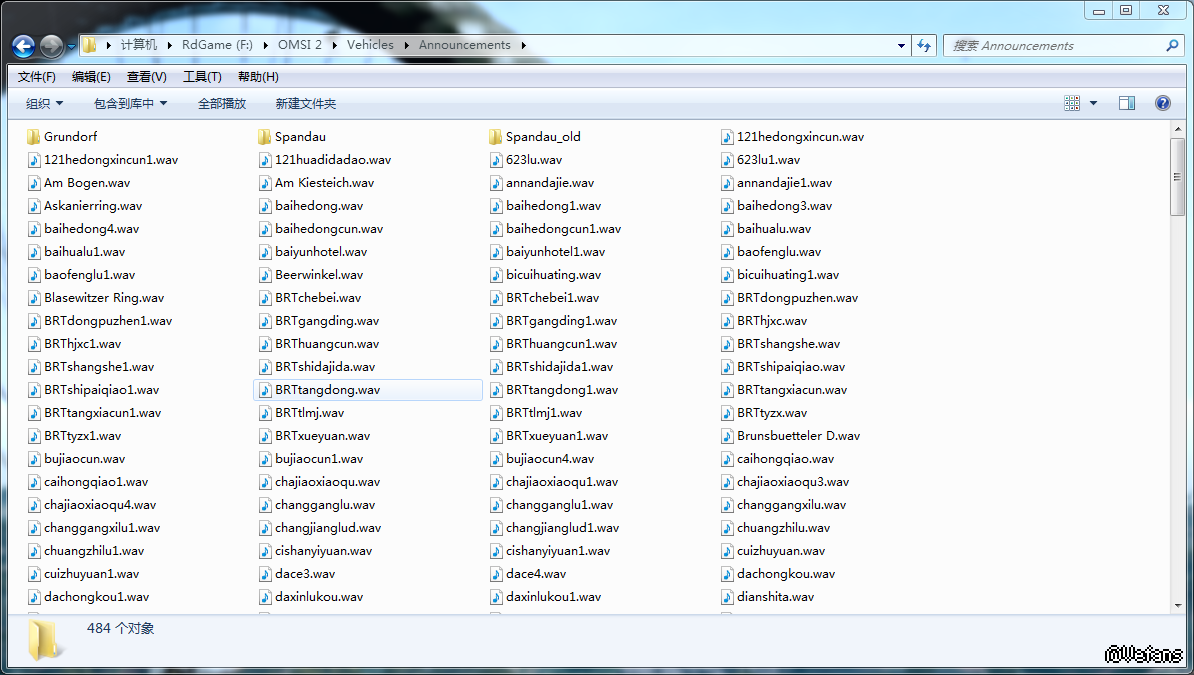1194x675 pixels.
Task: Select file name bujiaocun4.wav
Action: 550,459
